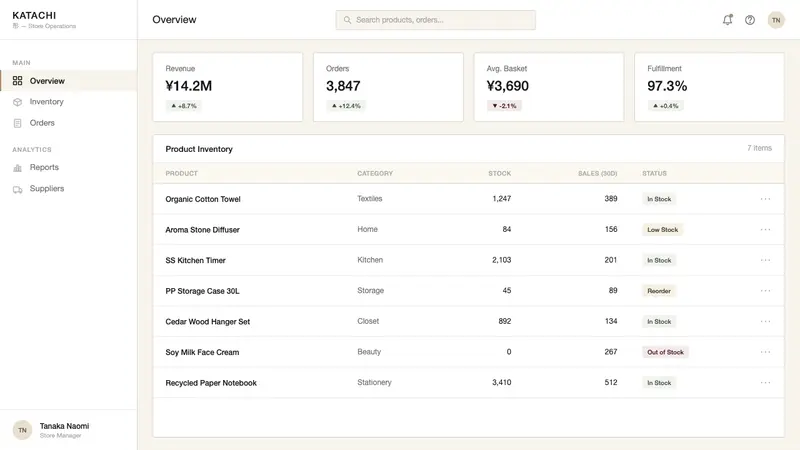
Task: Open row menu for SS Kitchen Timer
Action: click(765, 260)
